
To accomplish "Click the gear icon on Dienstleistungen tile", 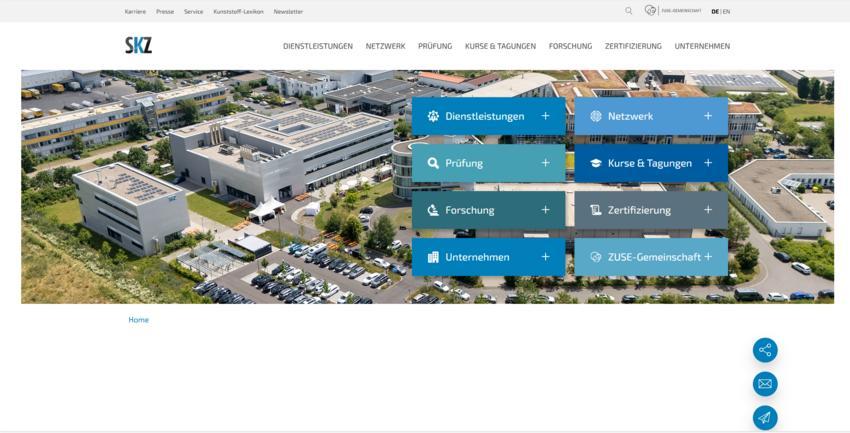I will [x=433, y=116].
